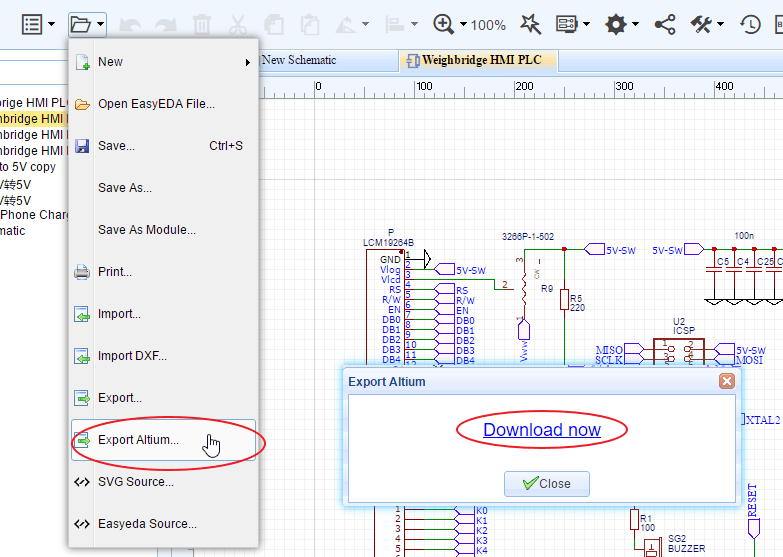
Task: Expand the settings gear dropdown arrow
Action: [636, 24]
